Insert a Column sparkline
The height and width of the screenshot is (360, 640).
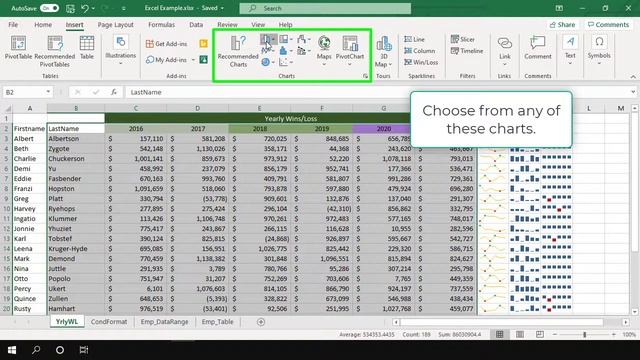coord(420,51)
